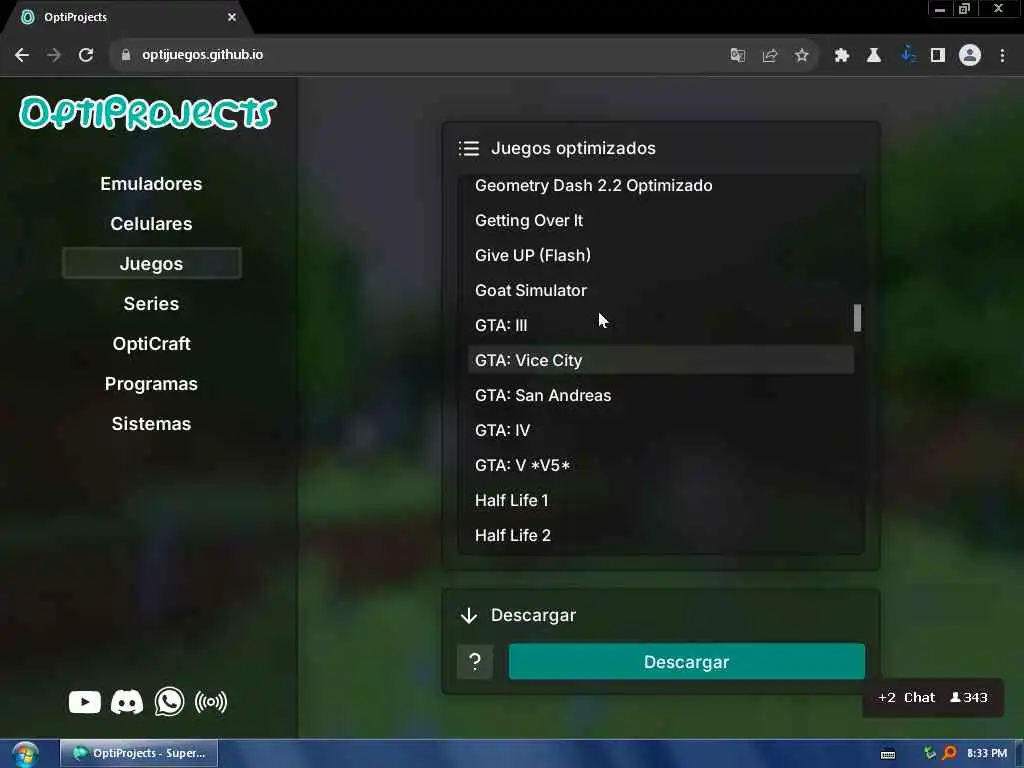This screenshot has height=768, width=1024.
Task: Select GTA: V *V5*
Action: point(661,466)
